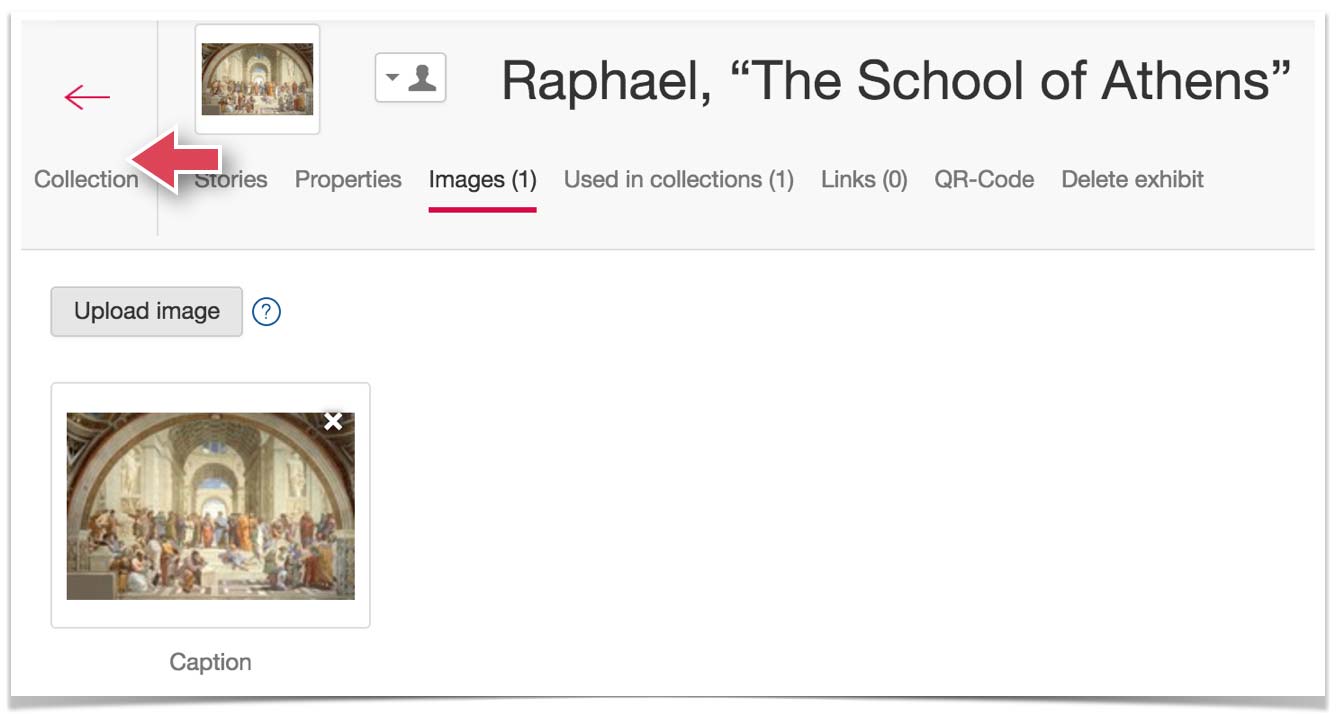This screenshot has width=1338, height=718.
Task: Expand the small arrow beside the person icon
Action: 392,78
